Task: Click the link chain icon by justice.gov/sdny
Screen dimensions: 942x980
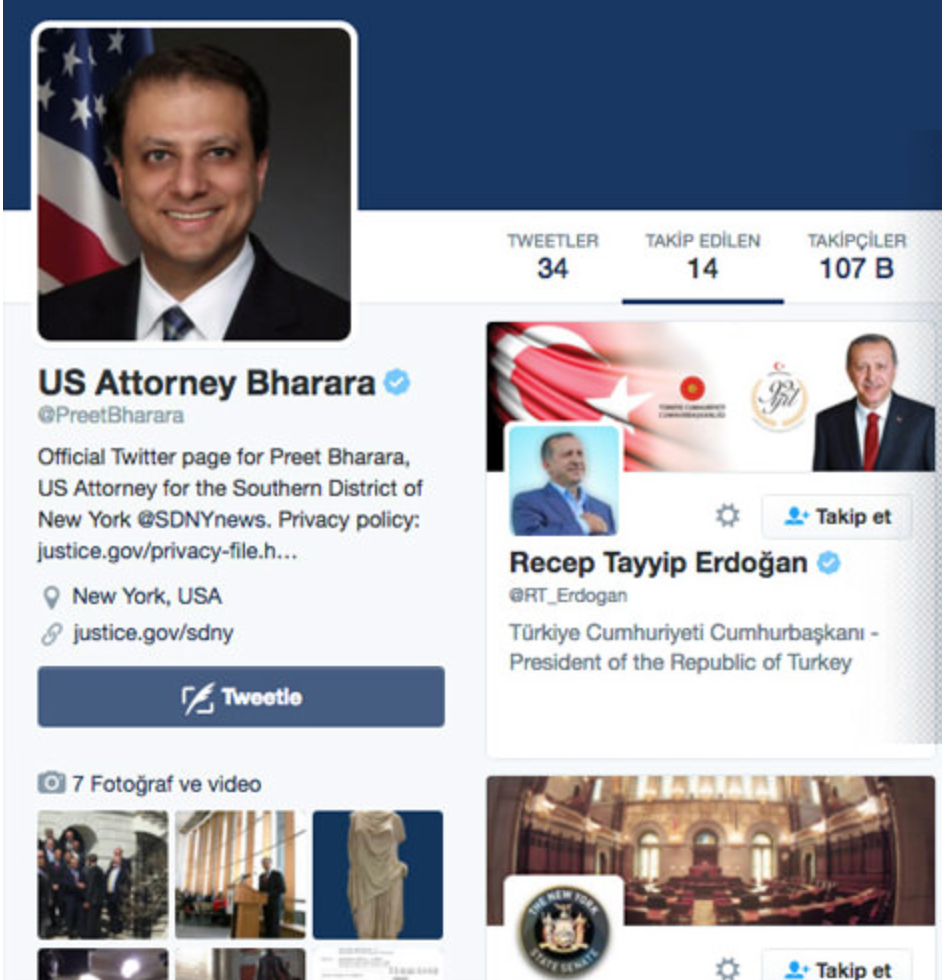Action: click(51, 634)
